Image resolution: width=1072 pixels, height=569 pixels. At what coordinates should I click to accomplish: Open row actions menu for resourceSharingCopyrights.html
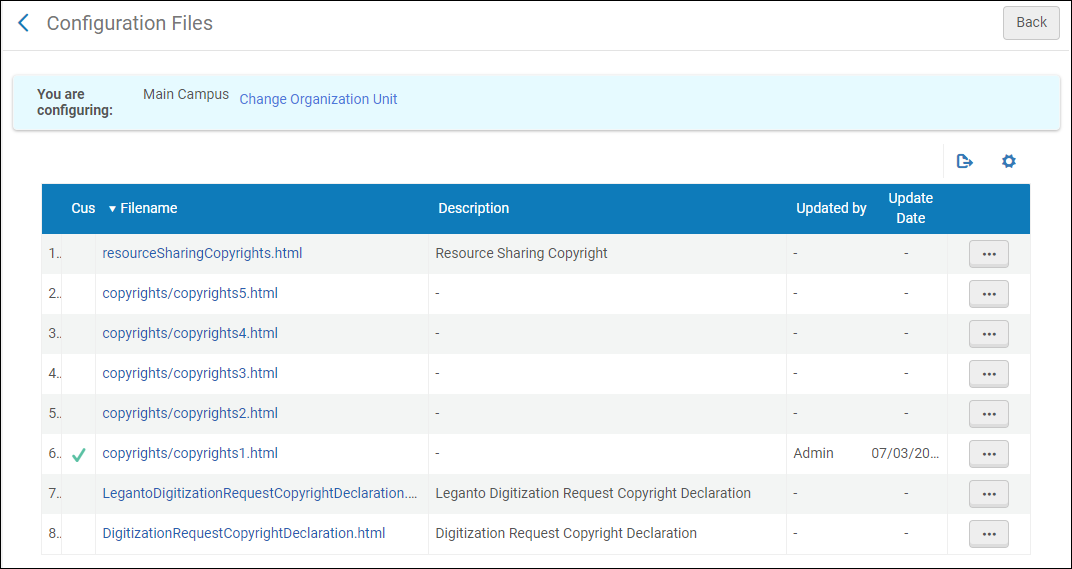pyautogui.click(x=989, y=254)
